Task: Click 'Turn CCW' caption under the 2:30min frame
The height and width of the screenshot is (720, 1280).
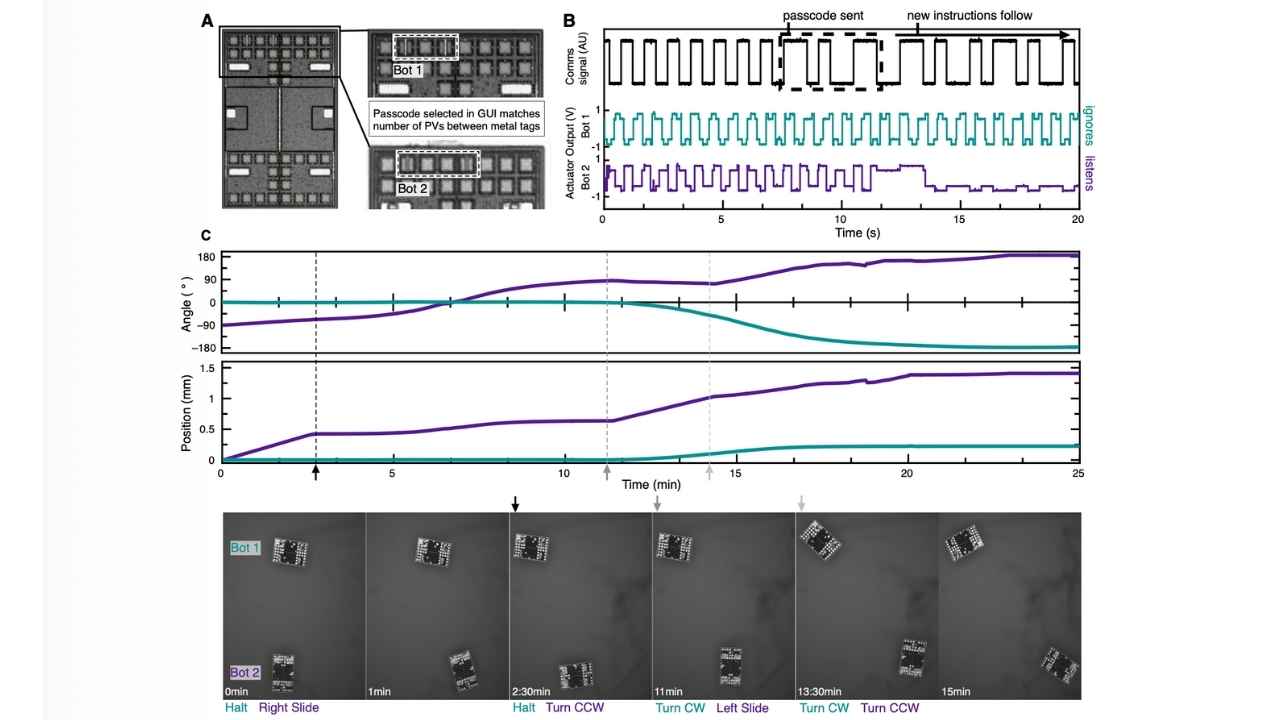Action: point(575,708)
